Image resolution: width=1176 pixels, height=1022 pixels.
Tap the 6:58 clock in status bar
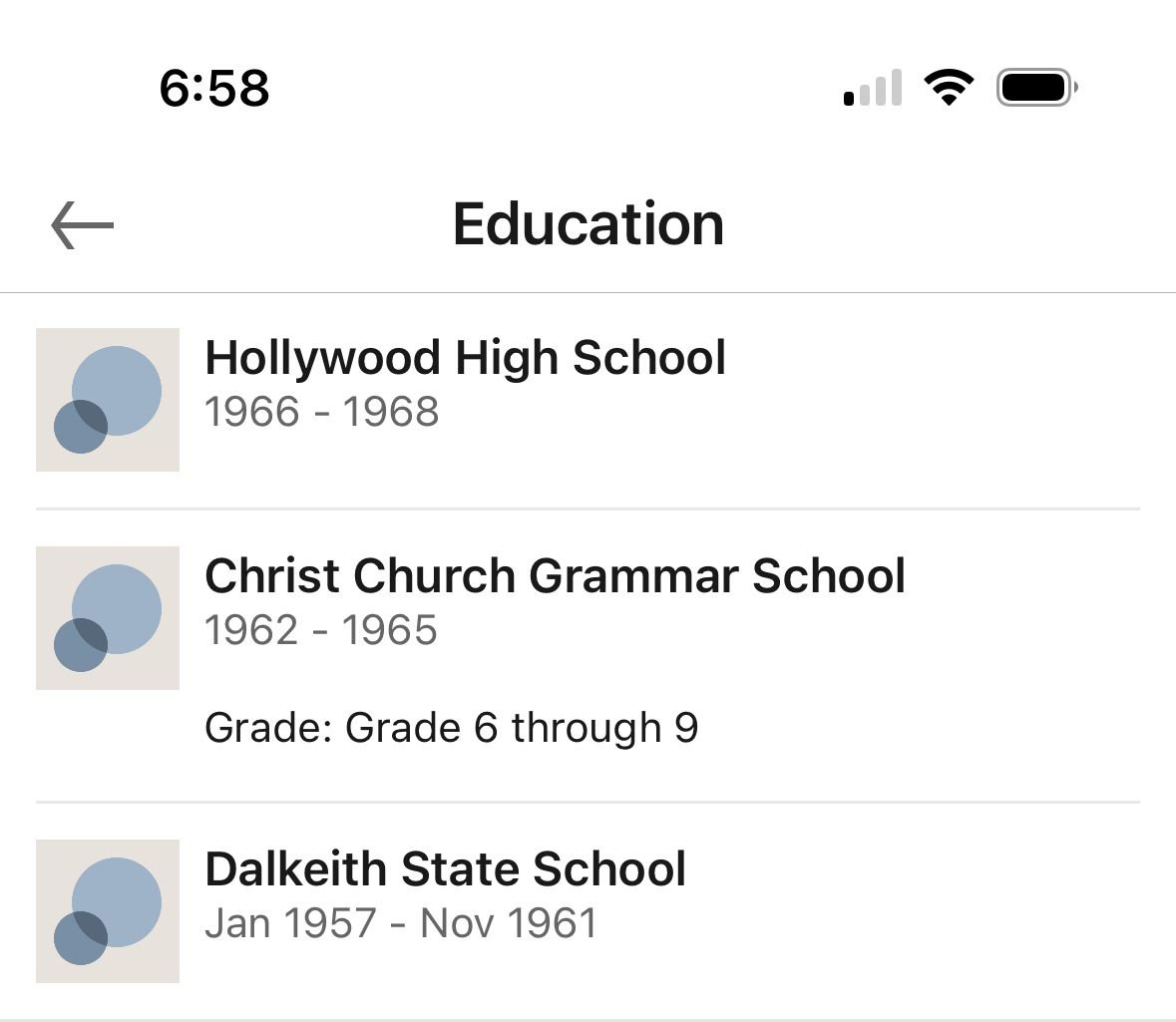[x=214, y=89]
